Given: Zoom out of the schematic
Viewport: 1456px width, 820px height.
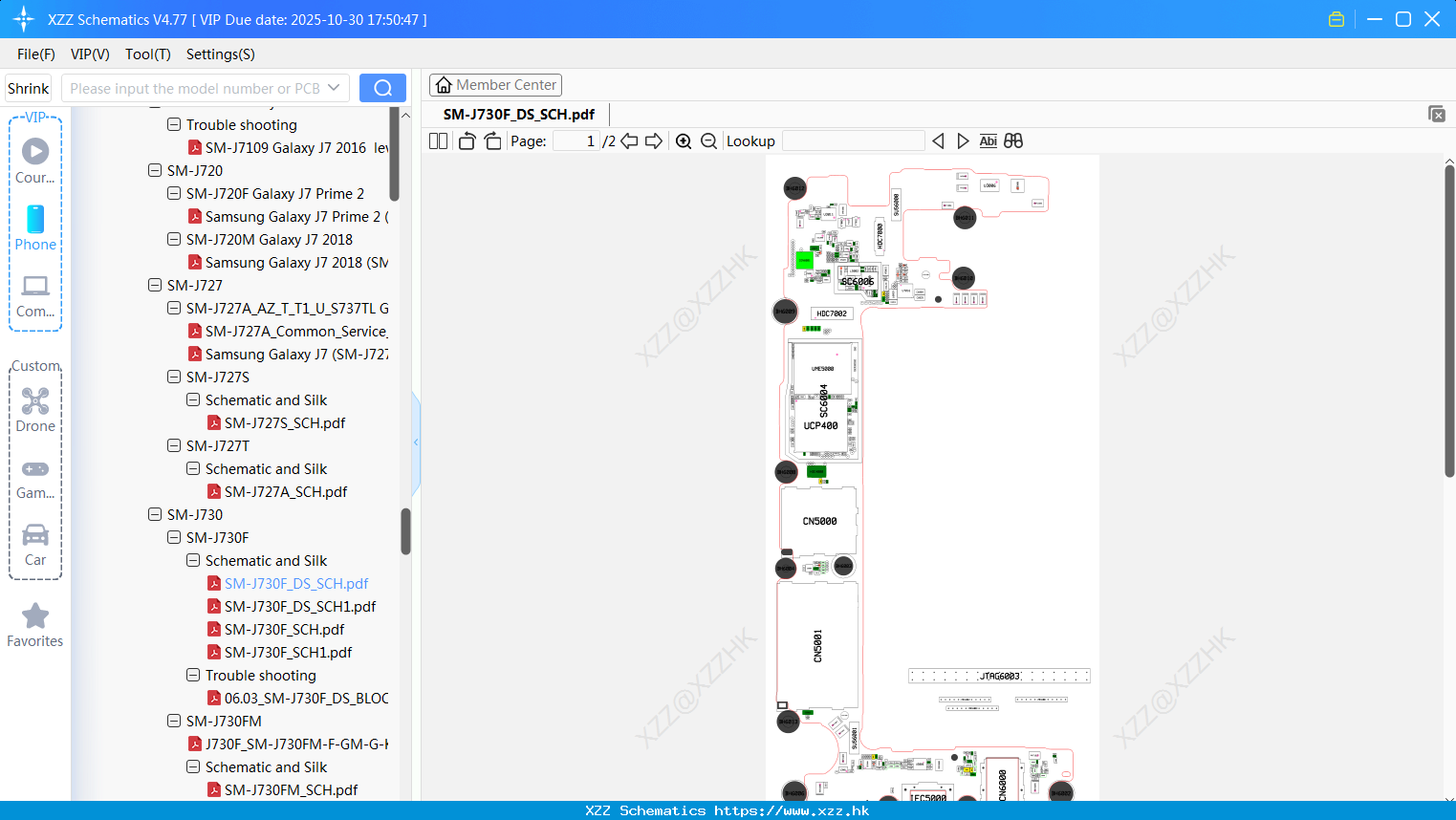Looking at the screenshot, I should click(x=708, y=140).
